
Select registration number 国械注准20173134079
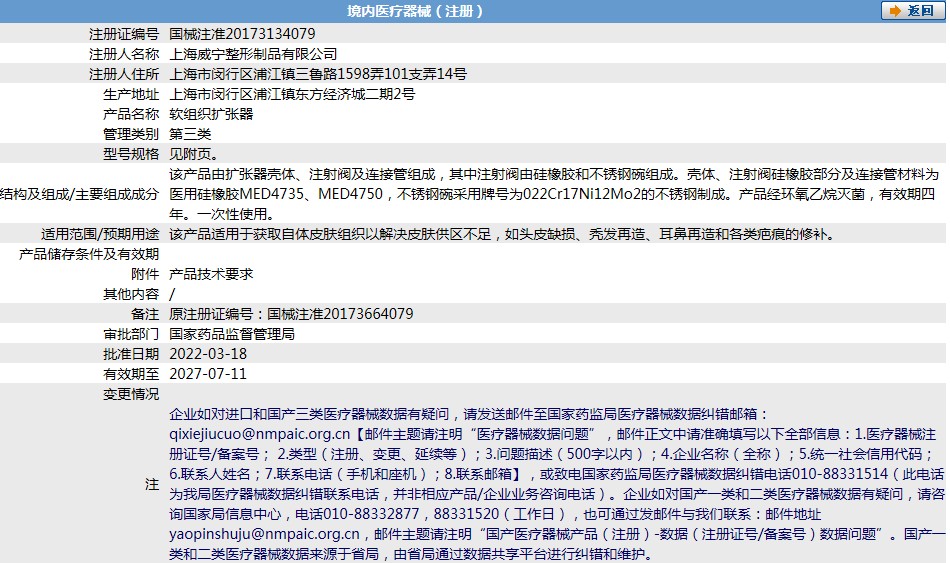(242, 34)
